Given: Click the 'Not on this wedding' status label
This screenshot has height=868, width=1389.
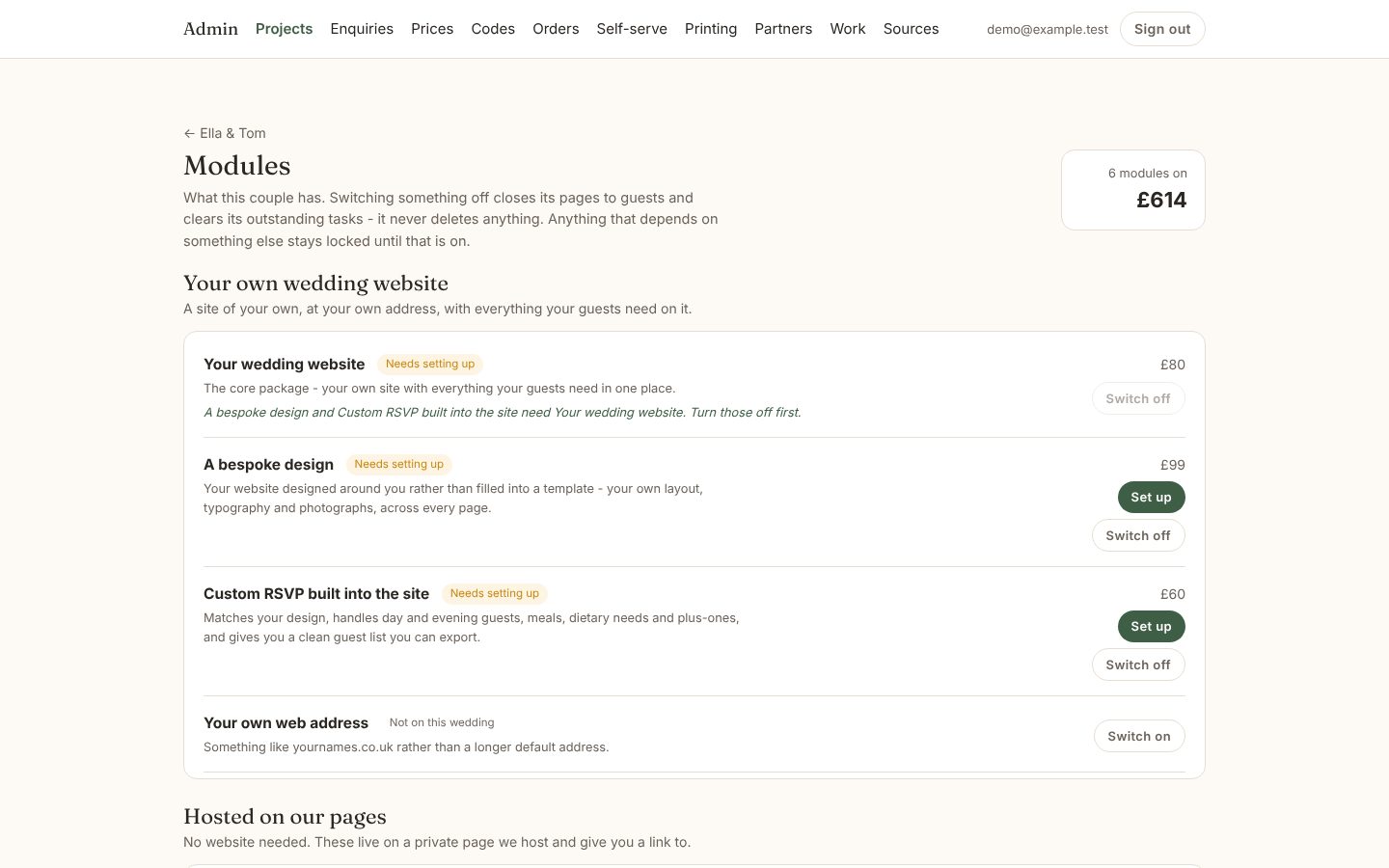Looking at the screenshot, I should 442,722.
